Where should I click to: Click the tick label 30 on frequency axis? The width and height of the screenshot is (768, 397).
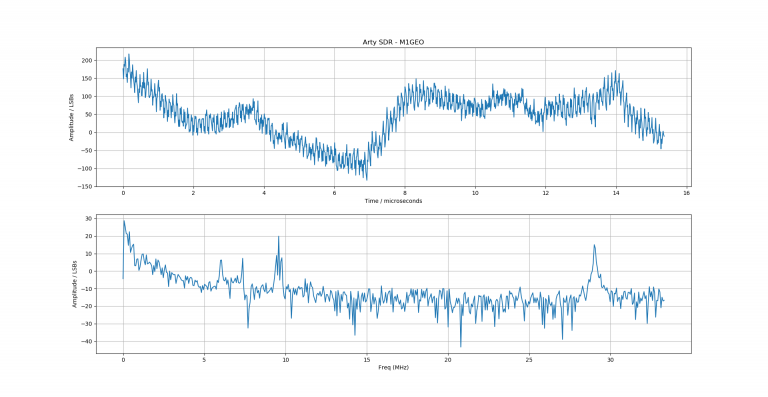coord(610,360)
